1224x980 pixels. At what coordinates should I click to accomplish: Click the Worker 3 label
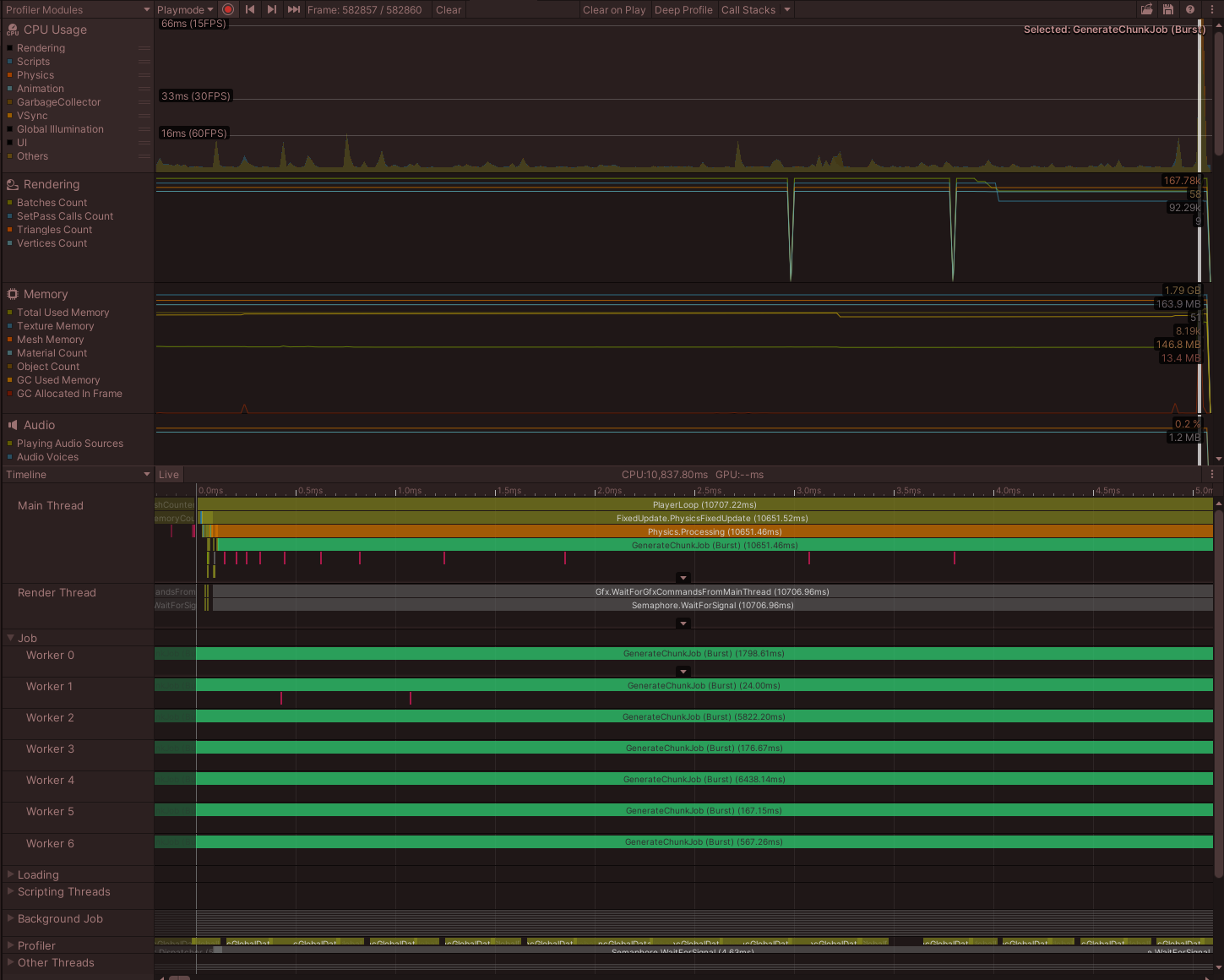tap(50, 749)
